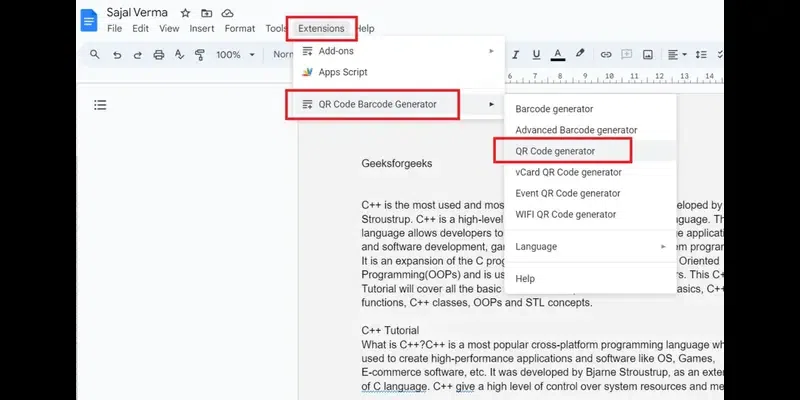Open the View menu
The image size is (800, 400).
169,29
